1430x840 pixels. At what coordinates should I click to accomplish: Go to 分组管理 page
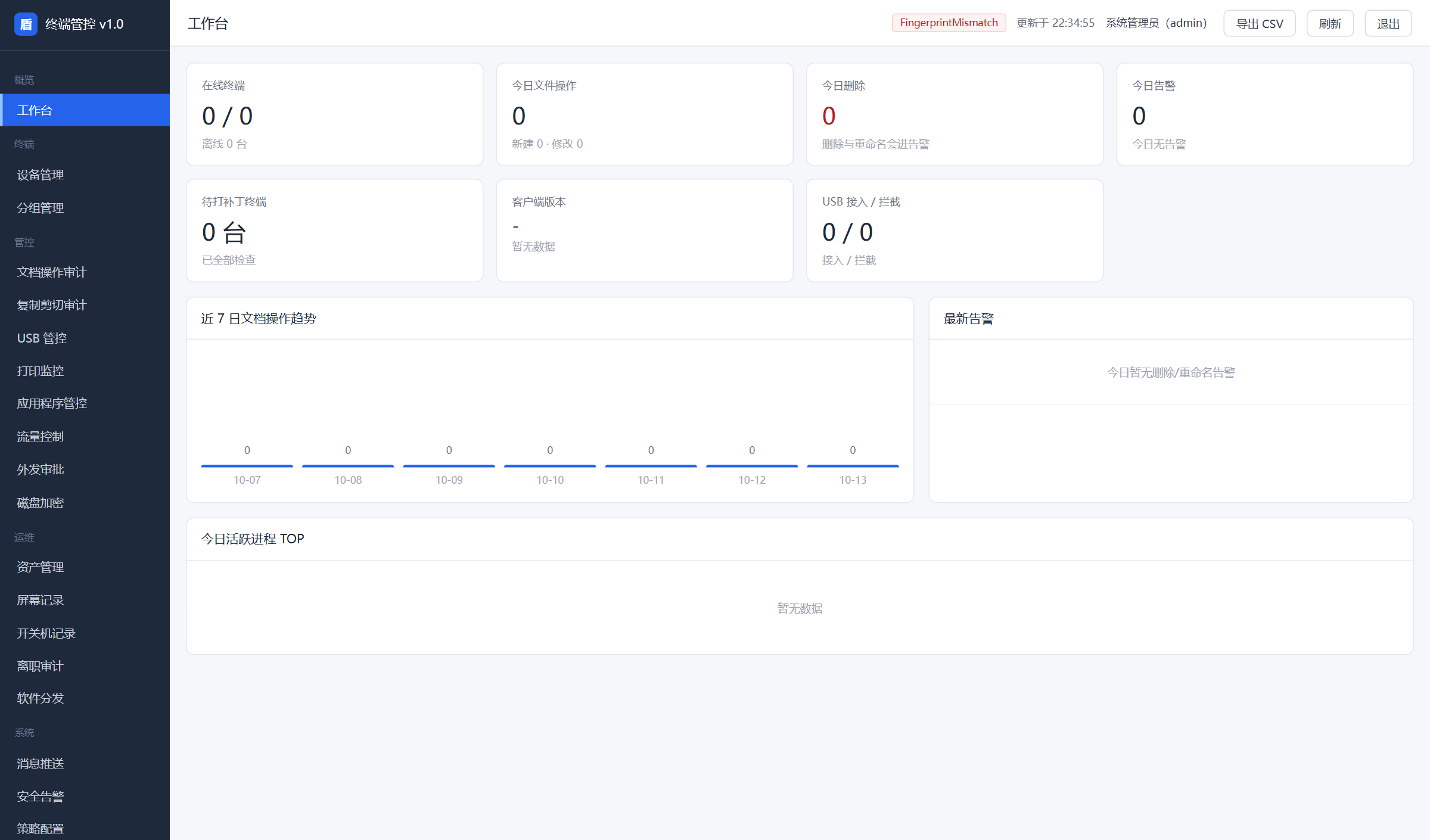click(x=85, y=208)
